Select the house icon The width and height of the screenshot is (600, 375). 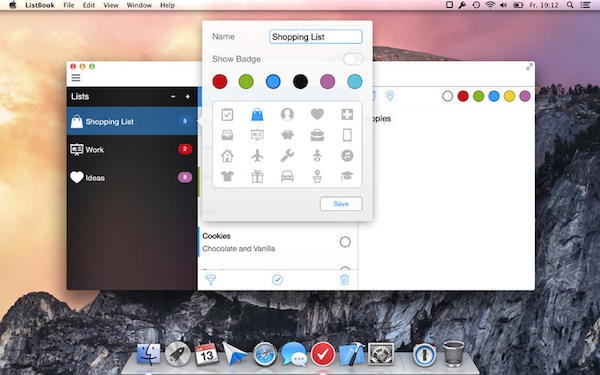(227, 156)
